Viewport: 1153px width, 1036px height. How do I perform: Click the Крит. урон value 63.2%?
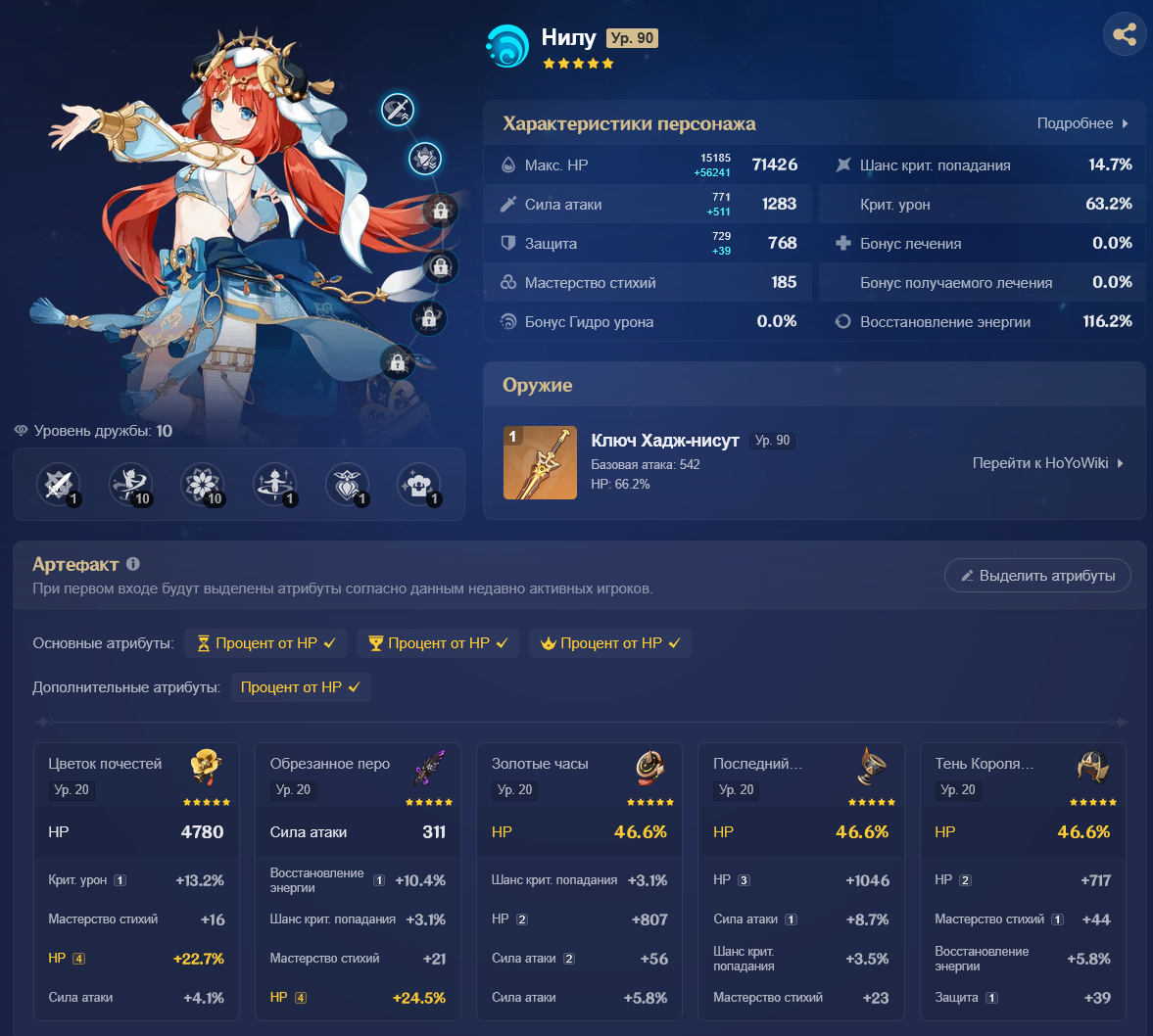point(1109,204)
